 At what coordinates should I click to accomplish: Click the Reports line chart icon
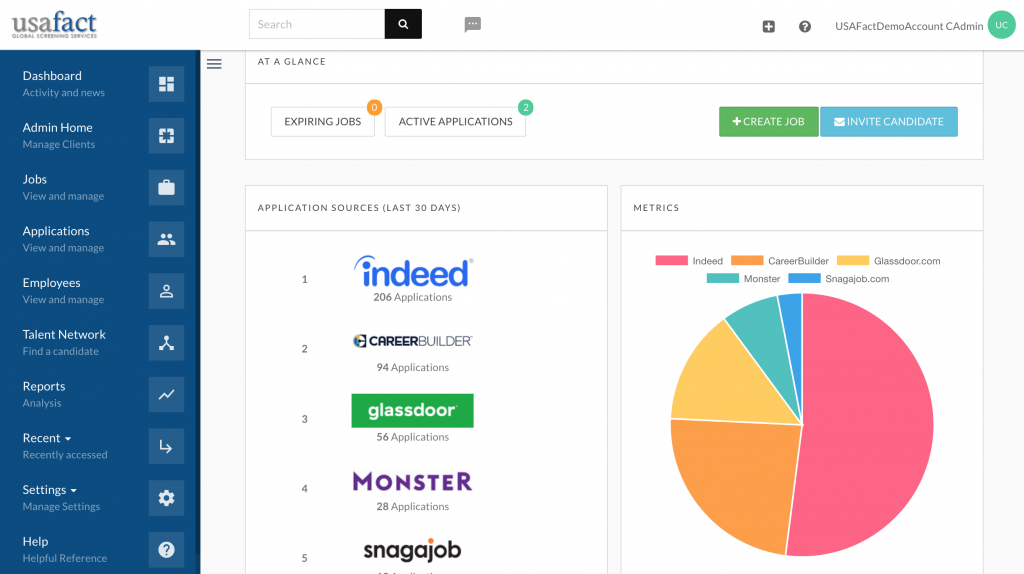click(167, 394)
